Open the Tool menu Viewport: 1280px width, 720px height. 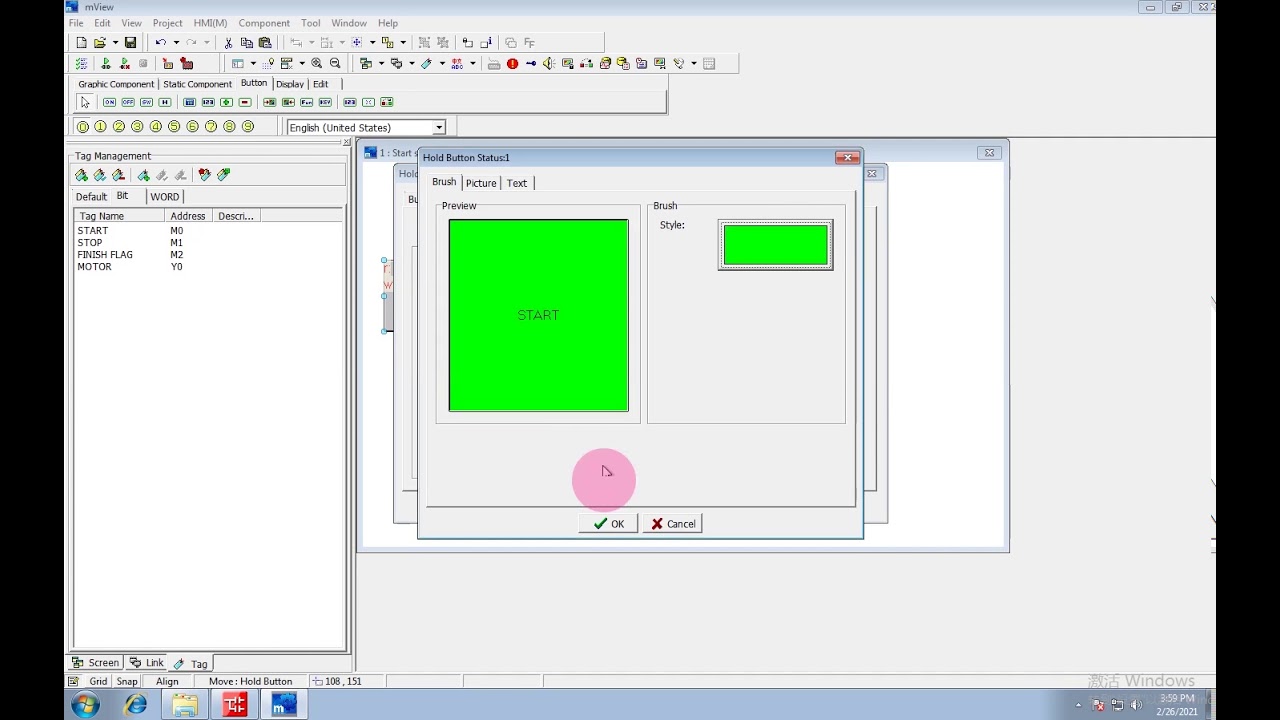[311, 23]
